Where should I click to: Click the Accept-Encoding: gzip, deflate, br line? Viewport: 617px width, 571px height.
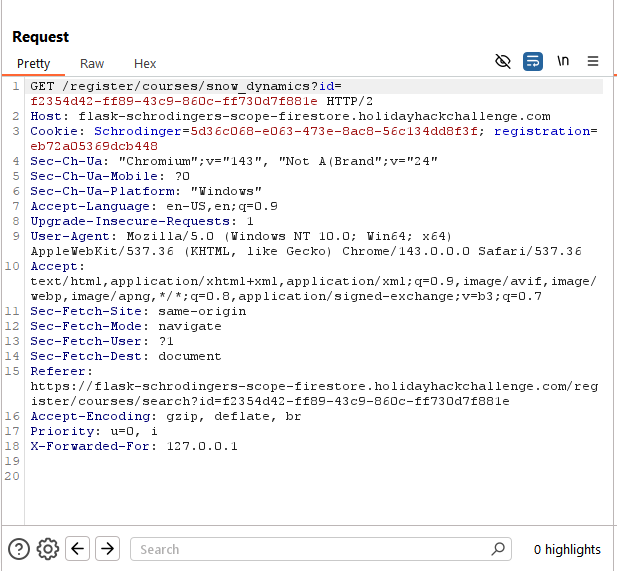point(166,416)
